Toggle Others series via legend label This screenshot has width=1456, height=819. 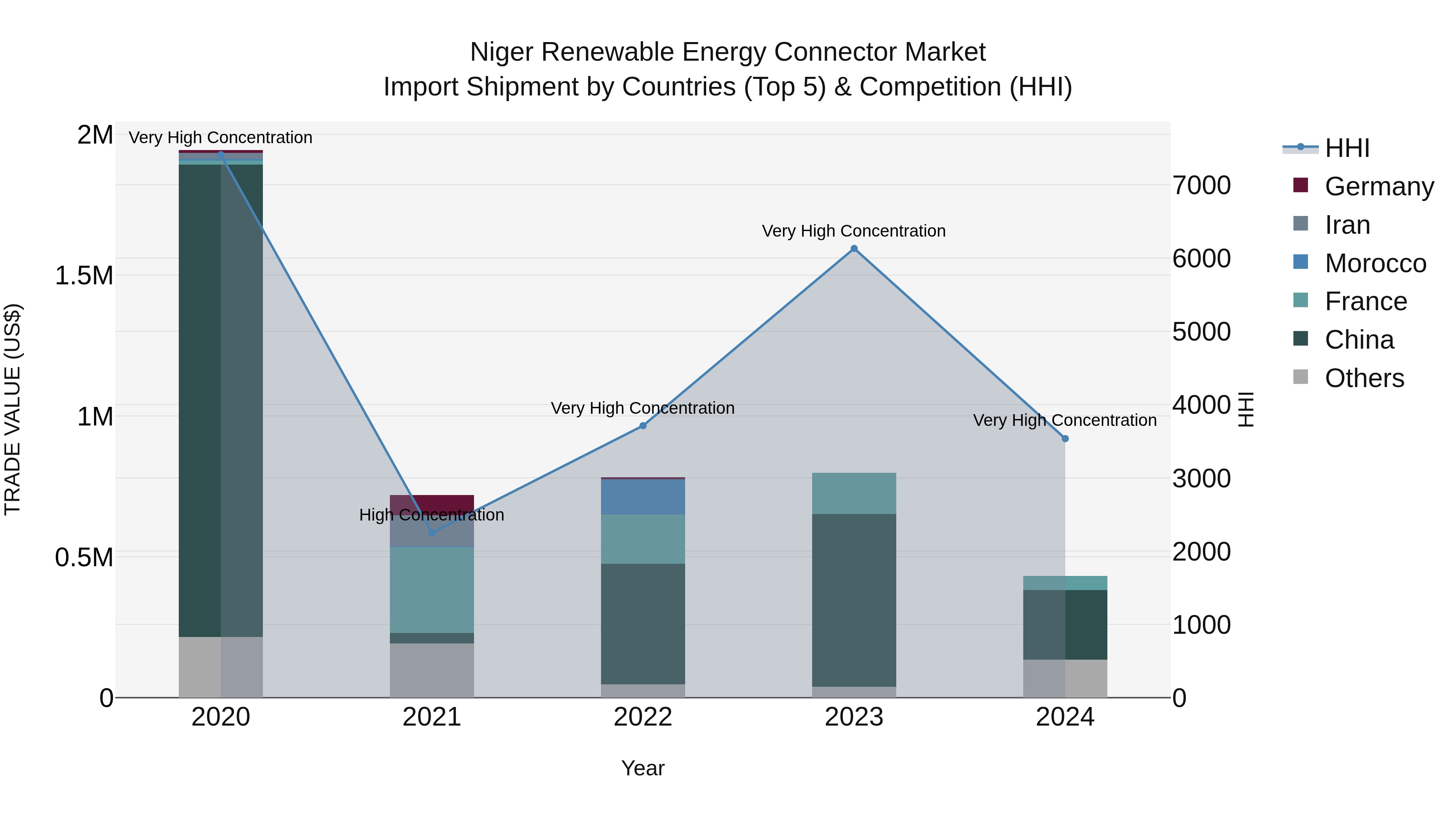pyautogui.click(x=1365, y=378)
